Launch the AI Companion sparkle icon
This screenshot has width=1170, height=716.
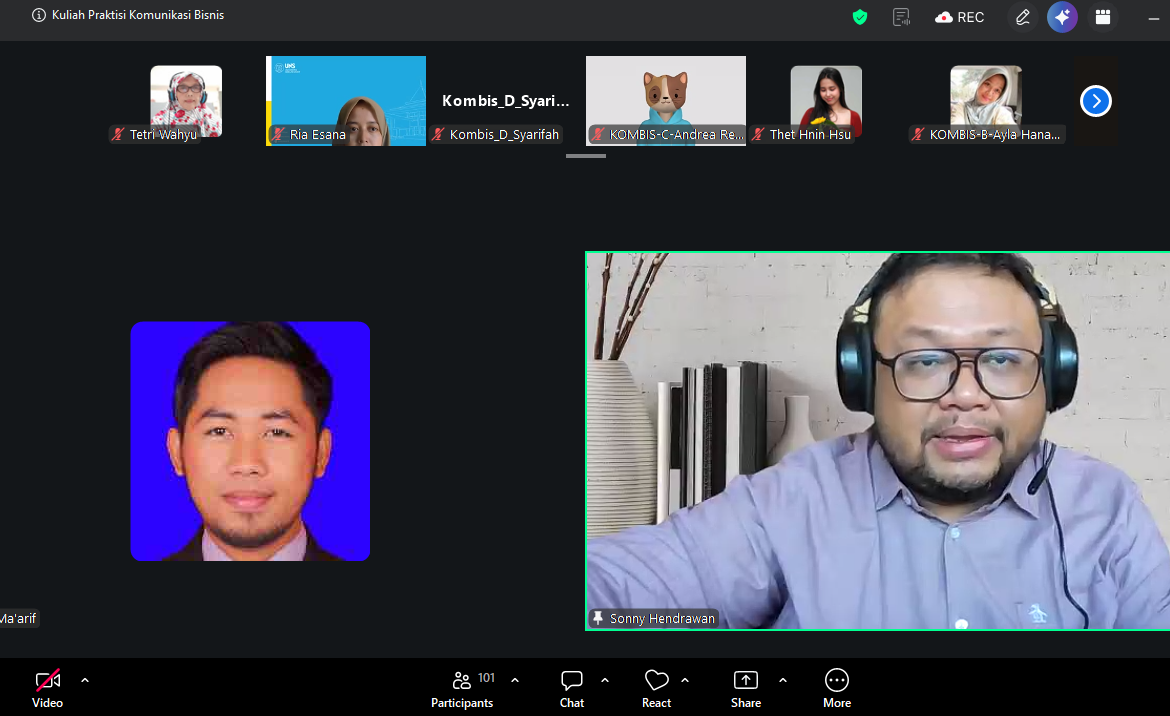[1062, 16]
